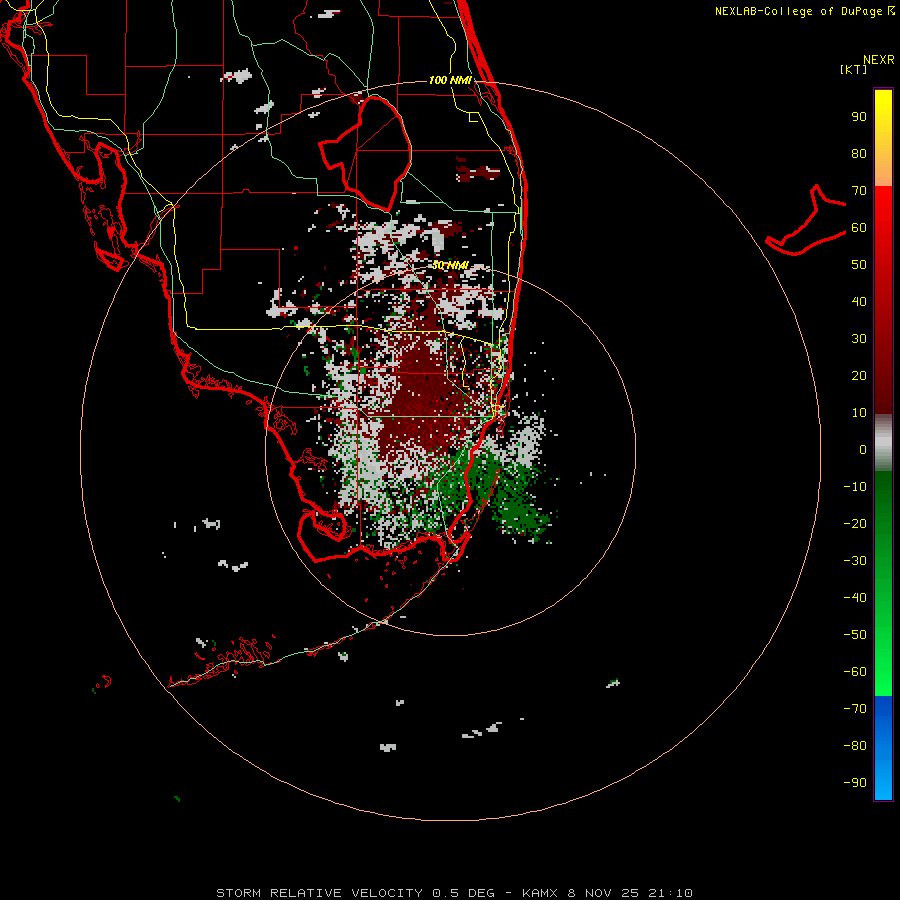Image resolution: width=900 pixels, height=900 pixels.
Task: Click the gray zero-velocity segment of color bar
Action: [x=883, y=443]
